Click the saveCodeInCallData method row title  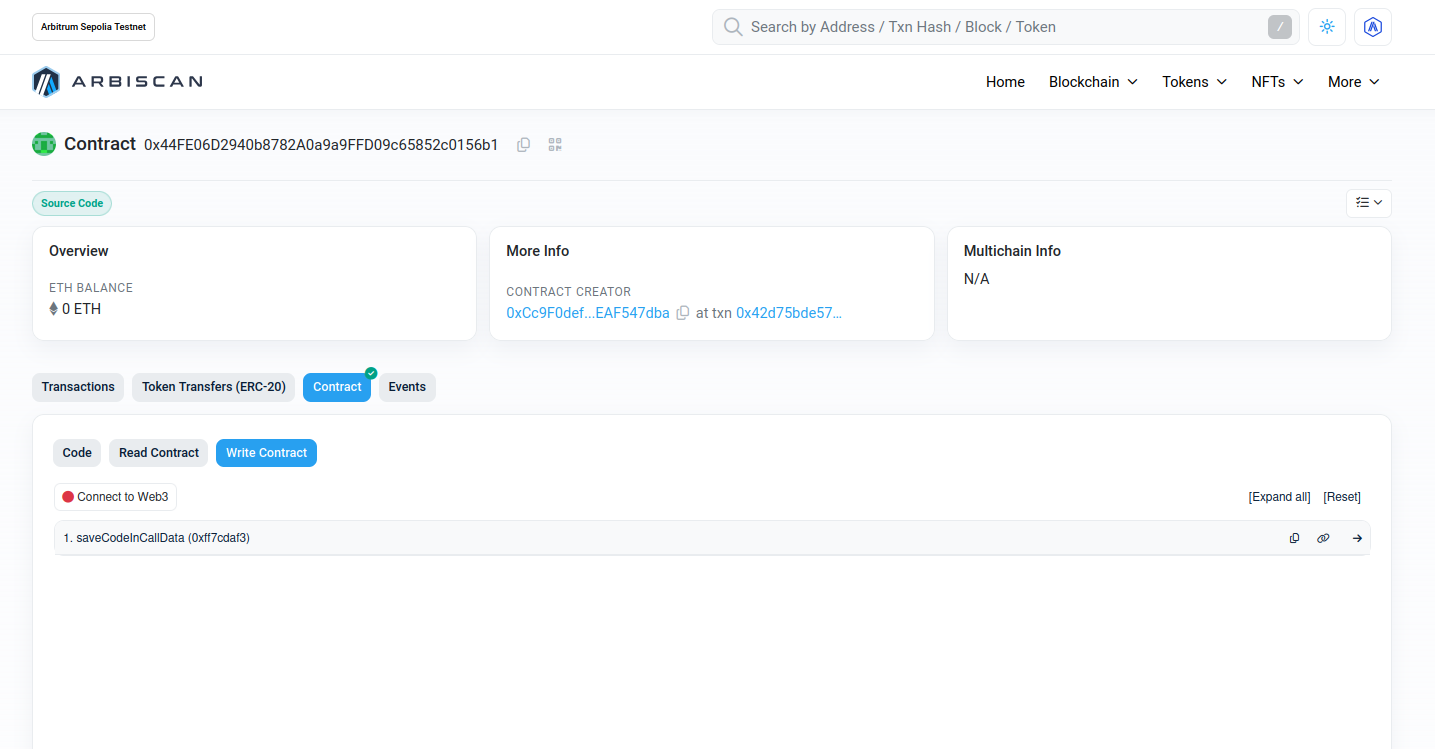(x=156, y=538)
